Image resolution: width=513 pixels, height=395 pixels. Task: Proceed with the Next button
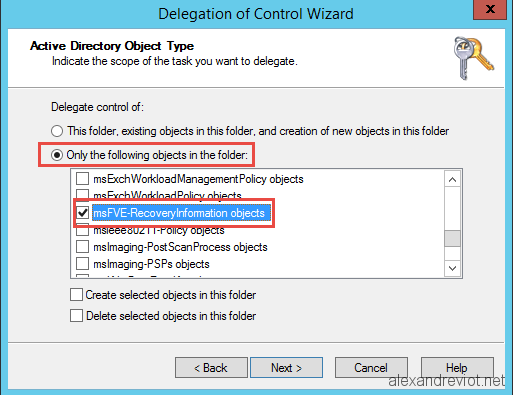286,368
